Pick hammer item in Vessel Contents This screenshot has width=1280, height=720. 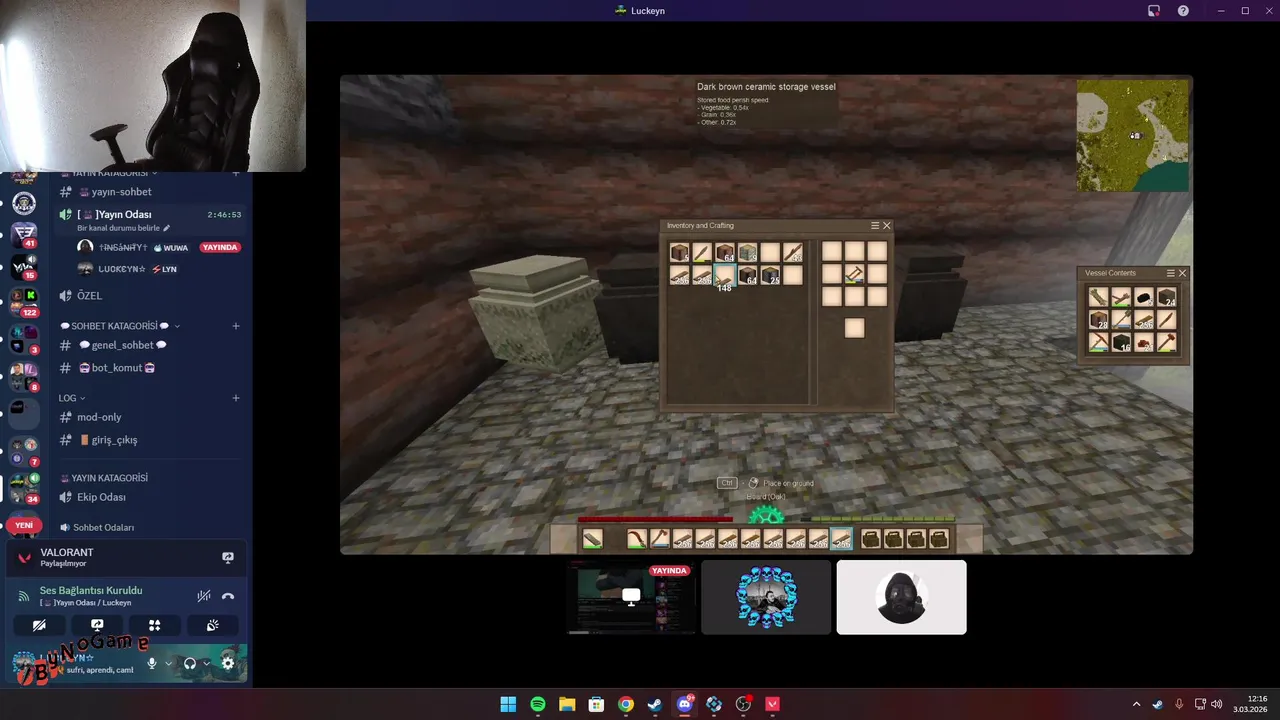click(x=1166, y=343)
